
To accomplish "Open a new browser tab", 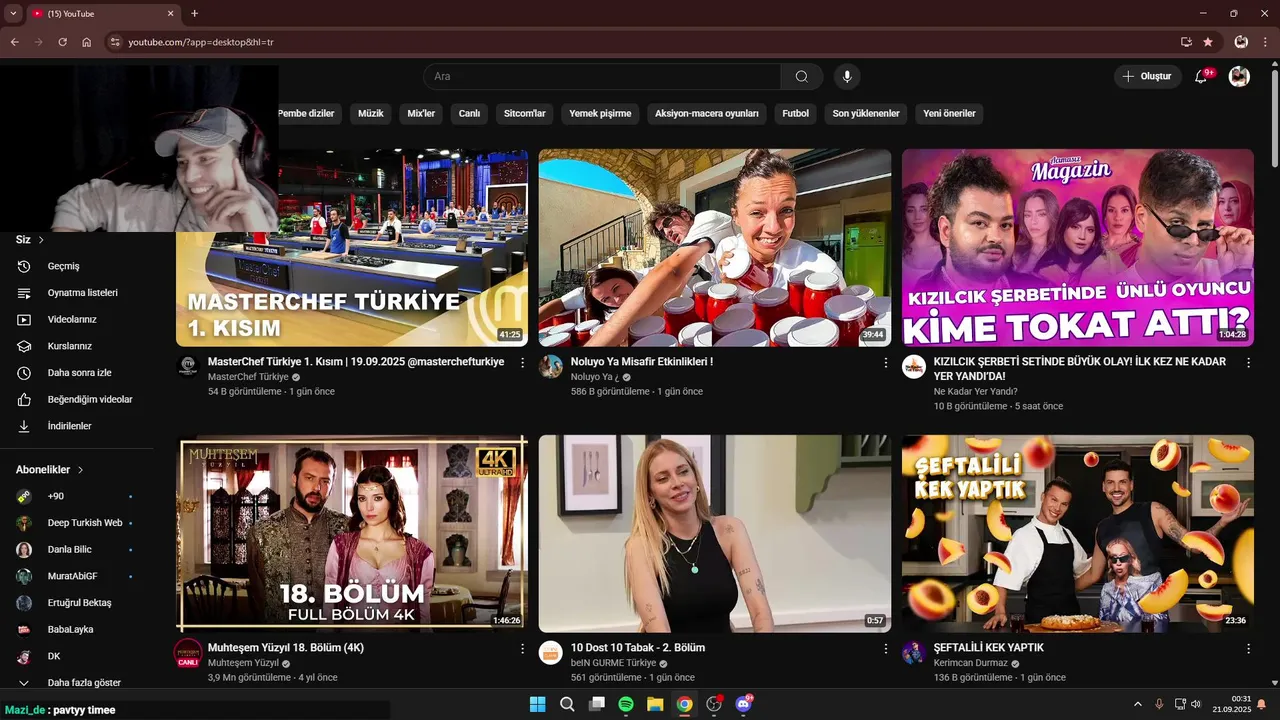I will click(194, 14).
